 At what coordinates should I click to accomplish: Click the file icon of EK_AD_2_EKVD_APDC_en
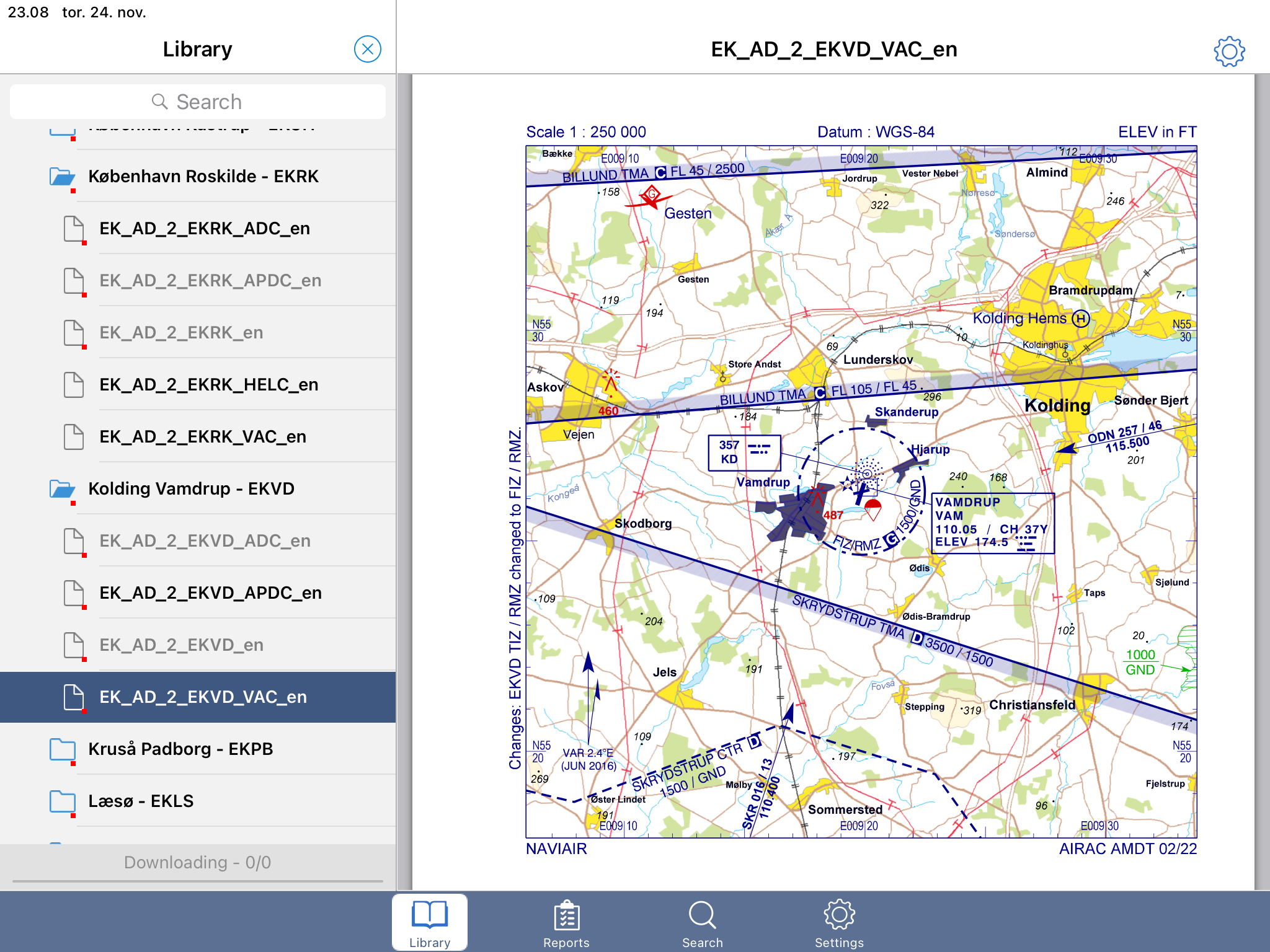74,593
